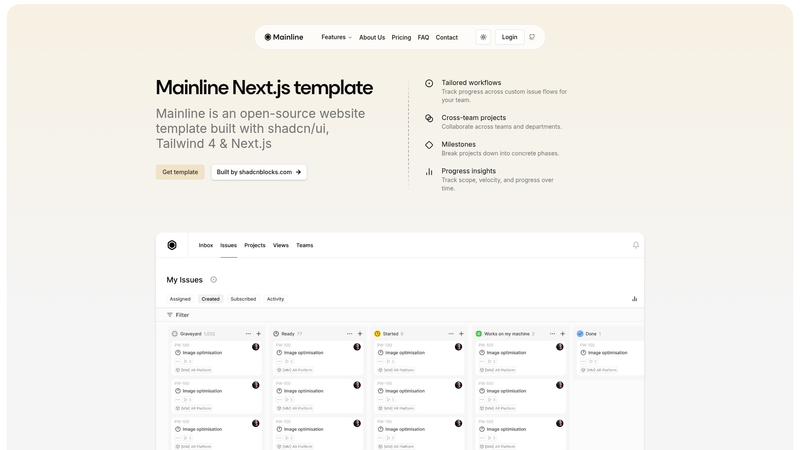Click the hexagon app logo in dashboard
This screenshot has height=450, width=800.
coord(172,245)
